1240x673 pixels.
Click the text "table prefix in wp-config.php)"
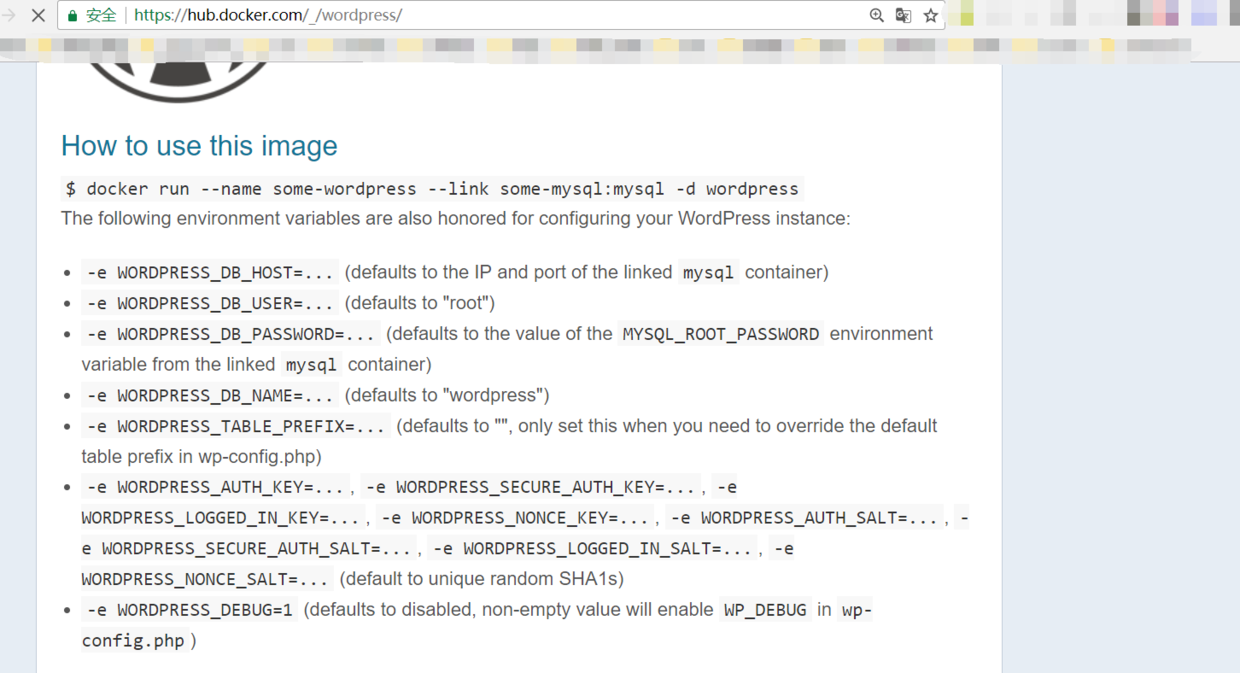tap(201, 456)
